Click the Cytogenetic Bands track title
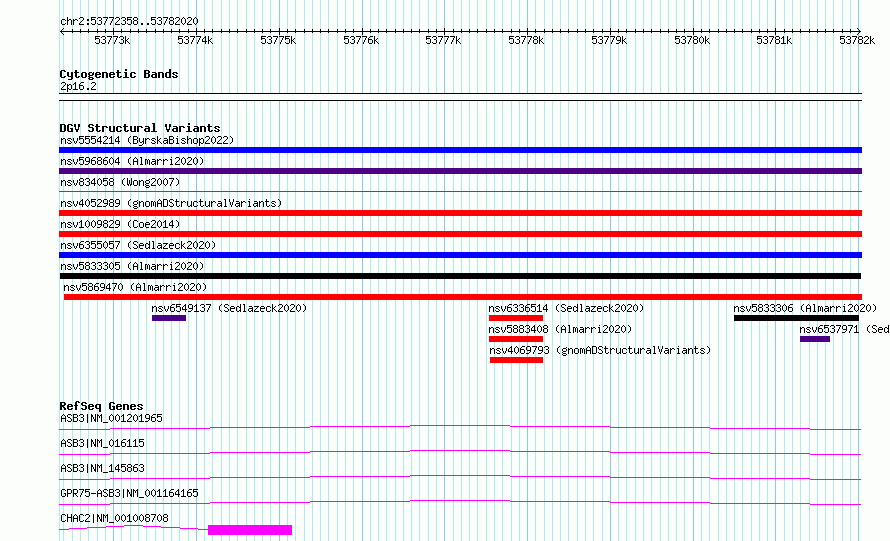The height and width of the screenshot is (541, 890). pos(119,74)
